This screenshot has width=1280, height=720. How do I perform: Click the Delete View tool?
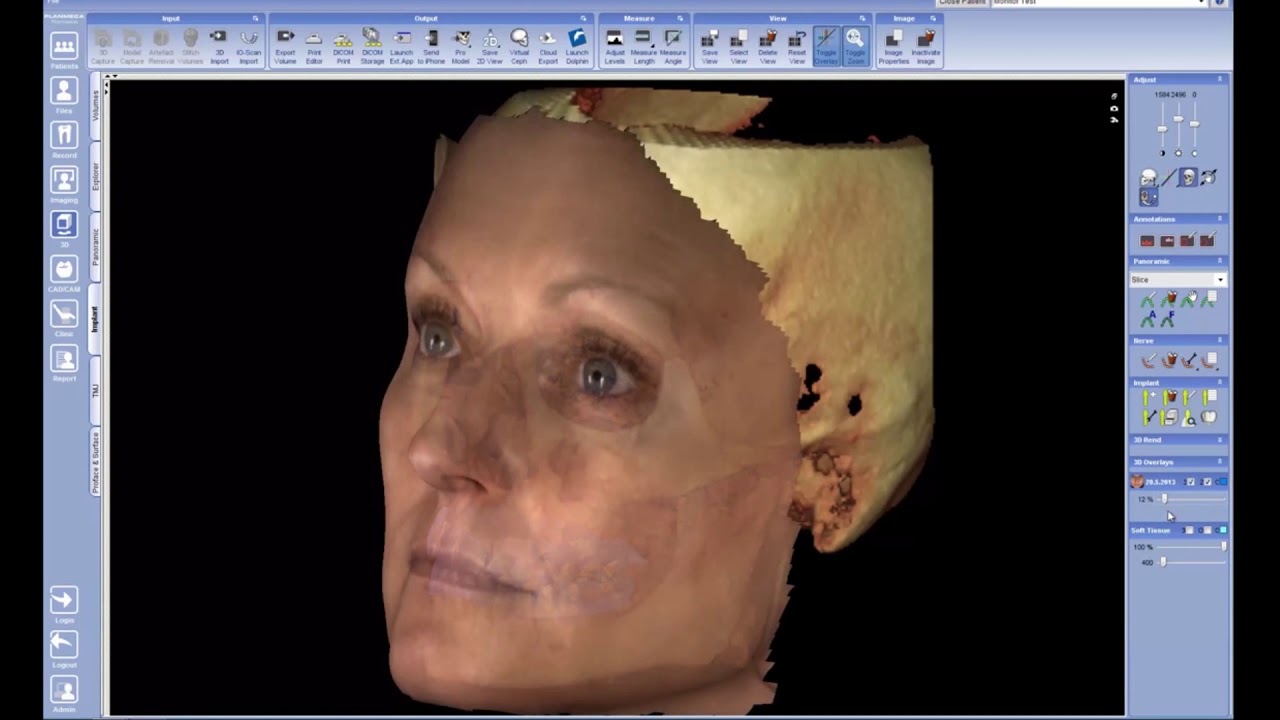pos(768,46)
